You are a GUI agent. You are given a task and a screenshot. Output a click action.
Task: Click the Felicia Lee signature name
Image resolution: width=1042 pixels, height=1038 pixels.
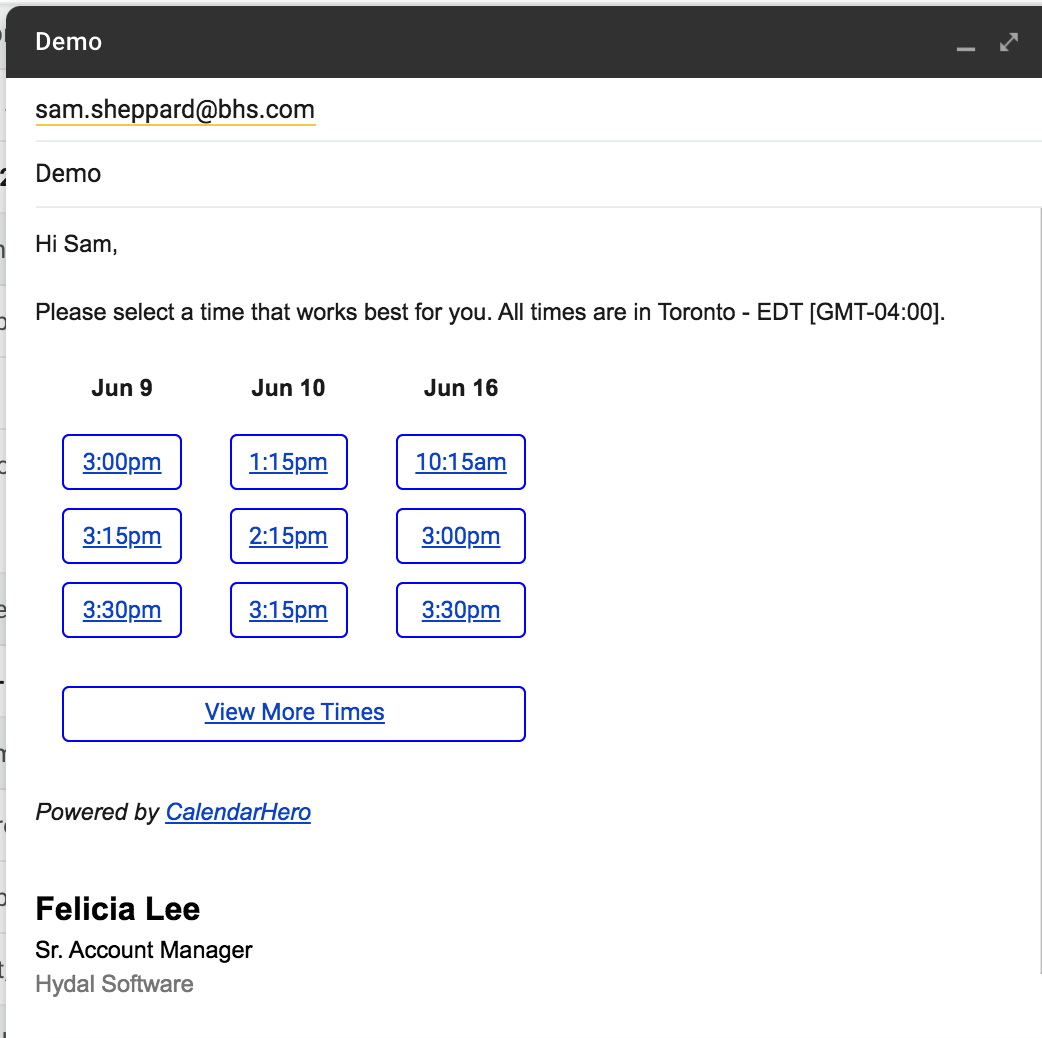click(118, 909)
